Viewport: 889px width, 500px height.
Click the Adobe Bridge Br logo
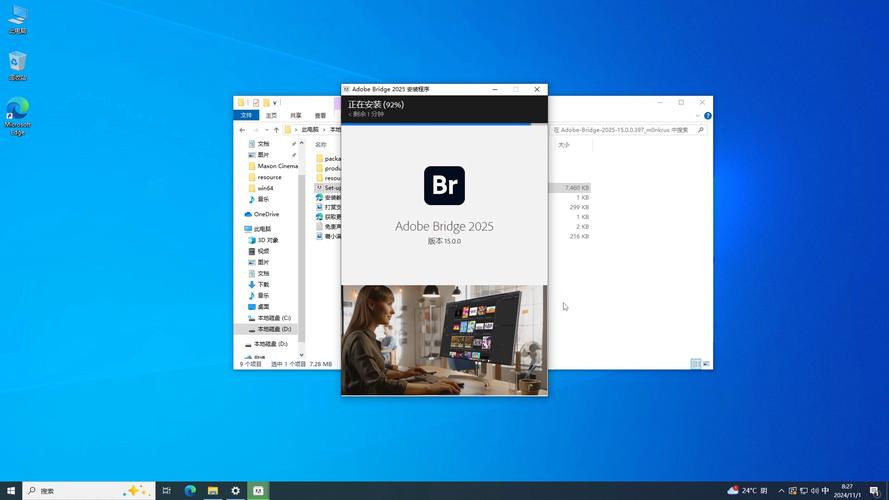[444, 185]
